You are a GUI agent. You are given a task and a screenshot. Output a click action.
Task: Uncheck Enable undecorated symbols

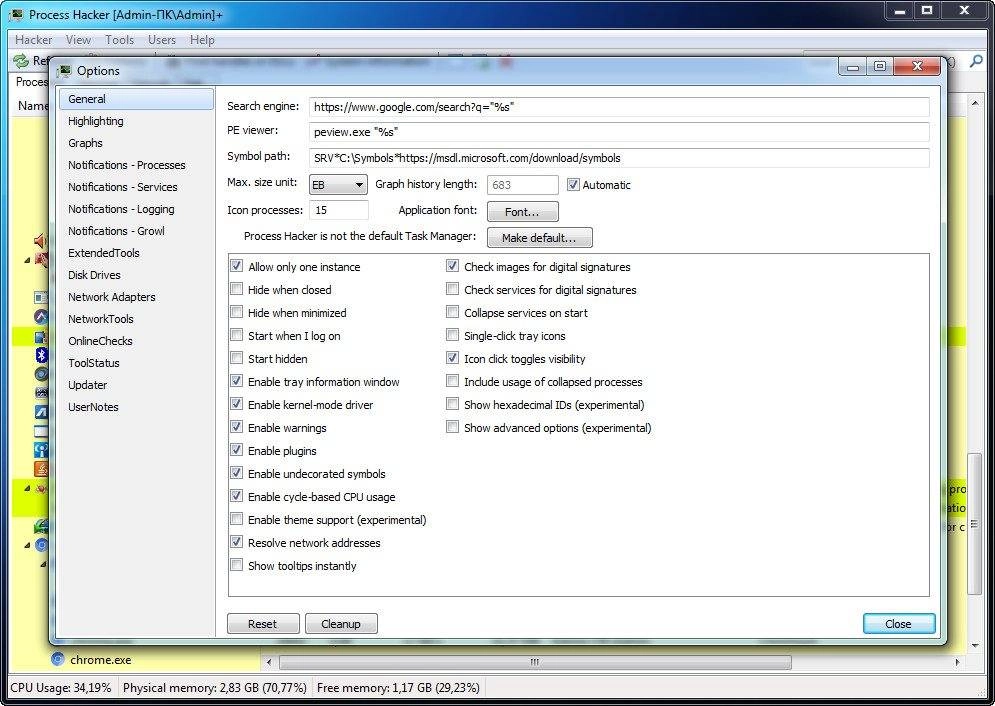(236, 473)
